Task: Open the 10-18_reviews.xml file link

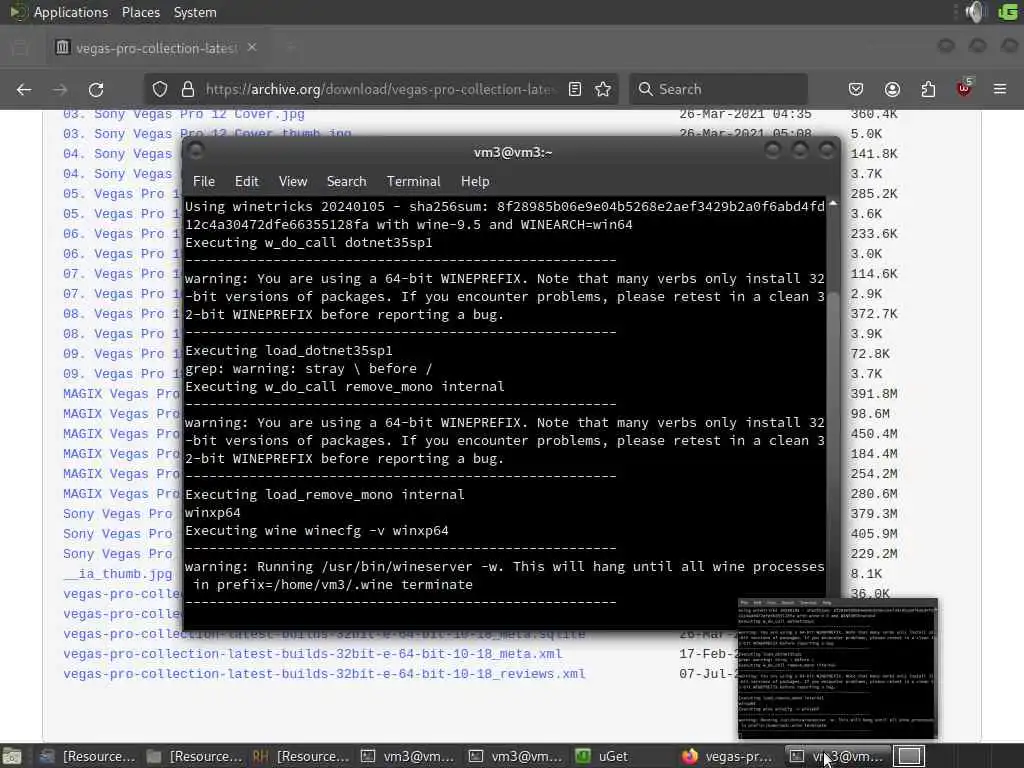Action: pyautogui.click(x=324, y=674)
